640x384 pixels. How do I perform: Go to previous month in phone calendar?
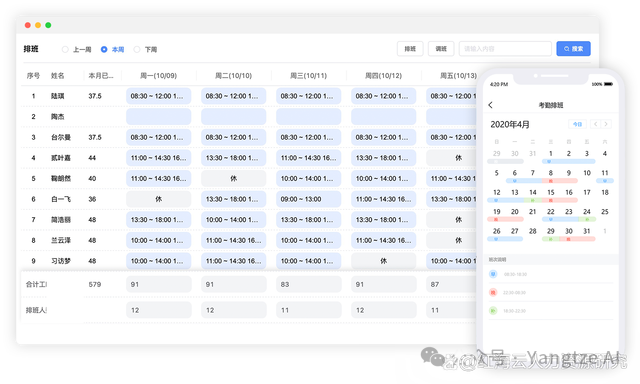596,124
